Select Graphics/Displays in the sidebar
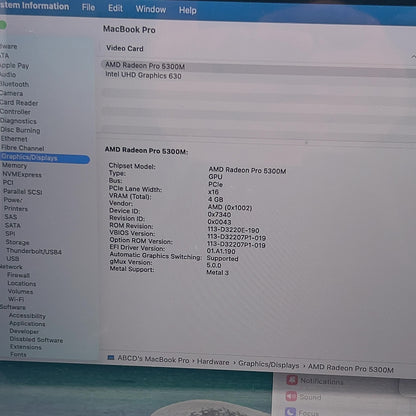Screen dimensions: 416x416 45,158
